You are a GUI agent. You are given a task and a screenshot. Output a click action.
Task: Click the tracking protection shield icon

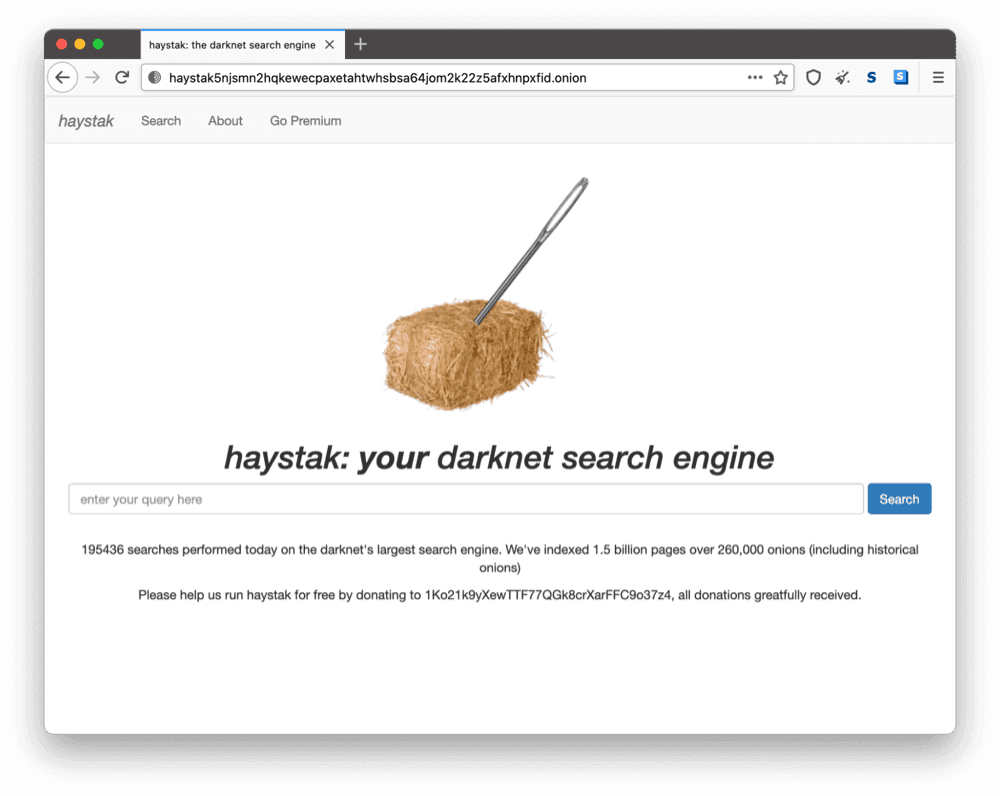click(813, 77)
